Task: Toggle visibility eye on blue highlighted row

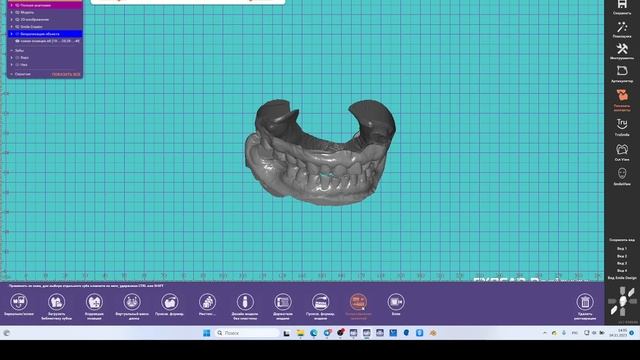Action: (x=17, y=34)
